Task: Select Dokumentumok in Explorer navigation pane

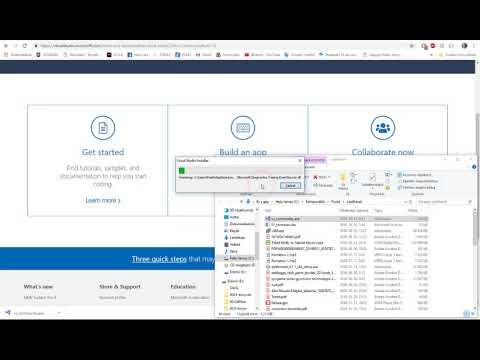Action: (239, 224)
